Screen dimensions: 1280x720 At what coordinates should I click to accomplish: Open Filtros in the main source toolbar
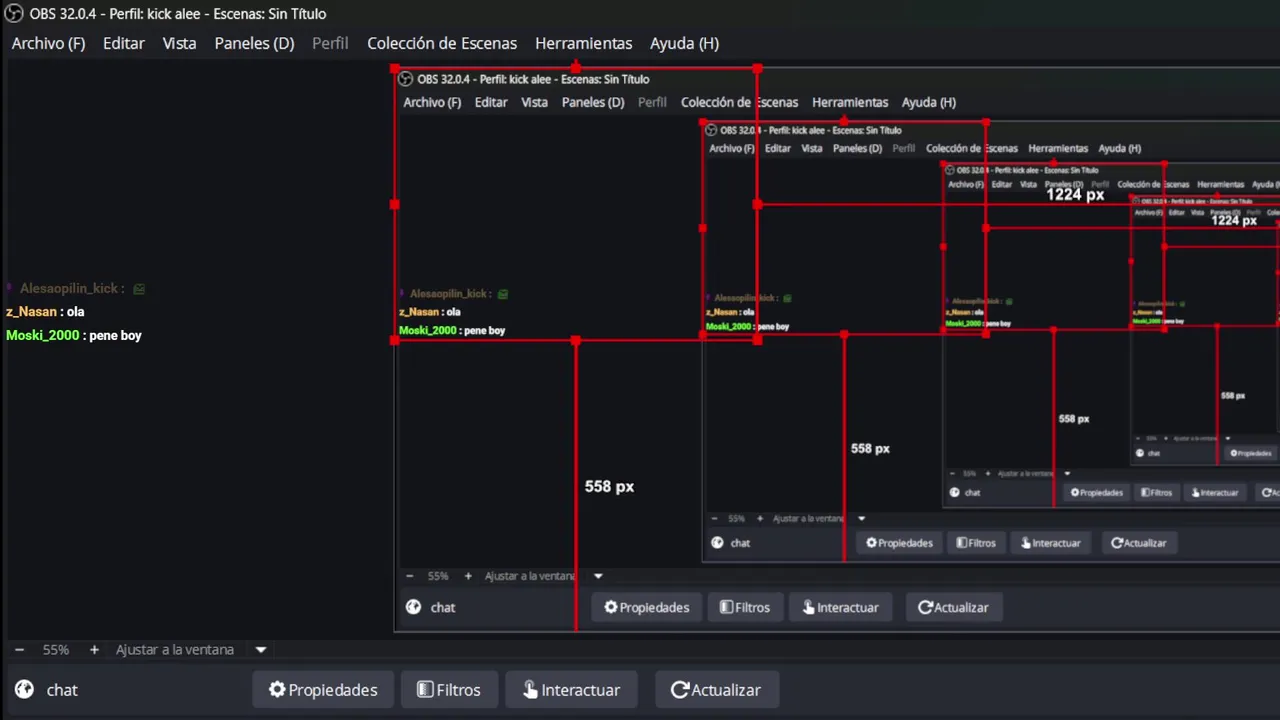click(449, 690)
